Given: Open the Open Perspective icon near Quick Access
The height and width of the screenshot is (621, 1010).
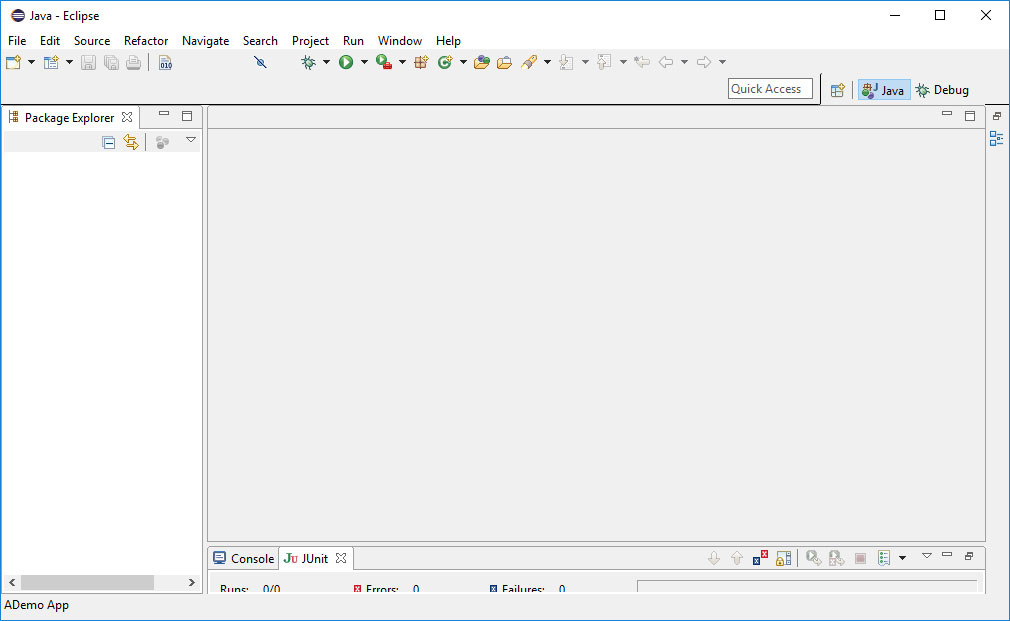Looking at the screenshot, I should [x=837, y=89].
